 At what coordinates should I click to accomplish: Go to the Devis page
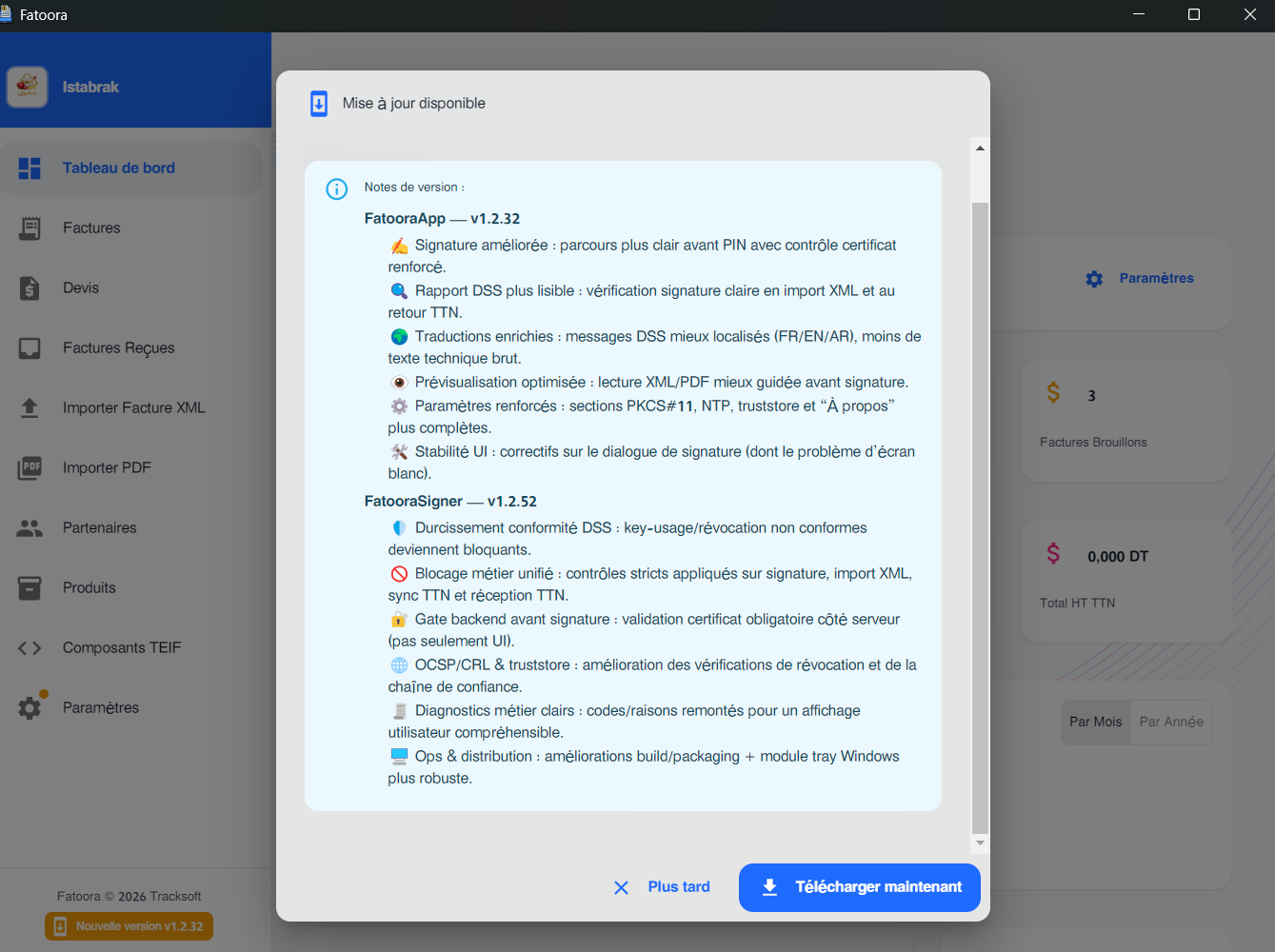click(131, 288)
